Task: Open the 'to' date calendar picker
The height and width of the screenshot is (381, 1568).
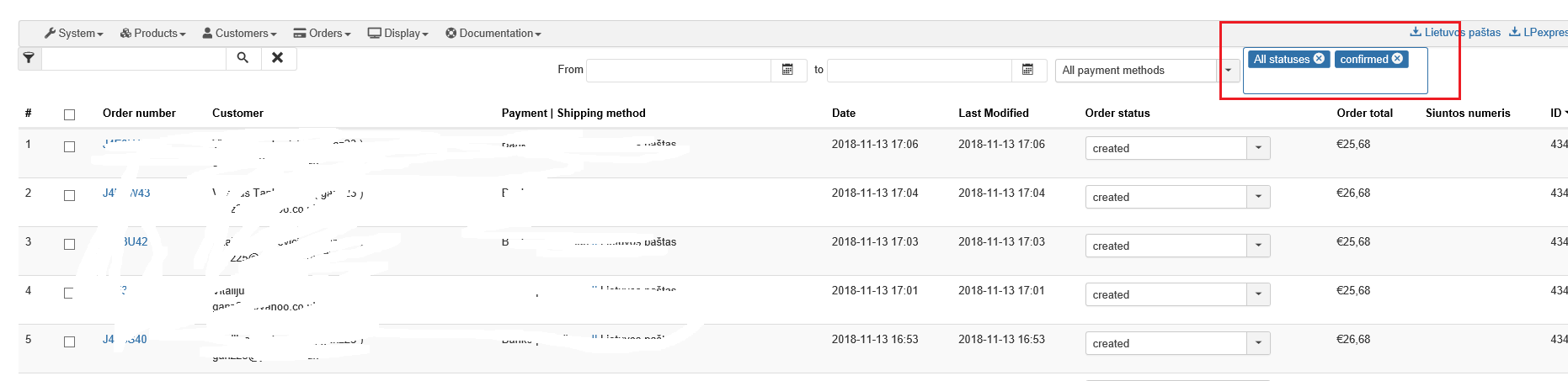Action: [x=1028, y=70]
